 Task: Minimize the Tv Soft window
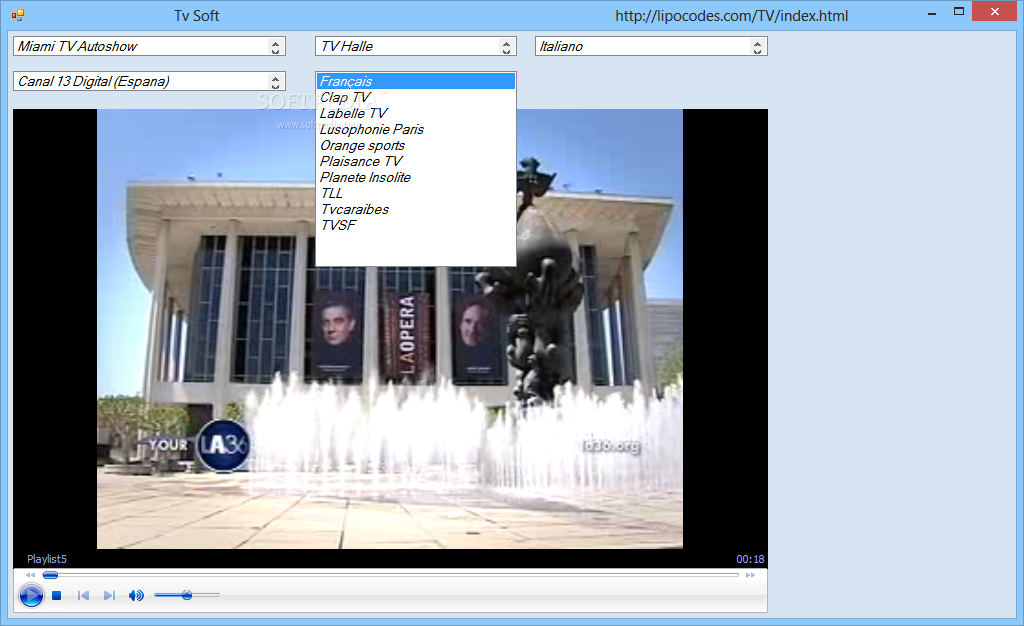click(x=932, y=12)
